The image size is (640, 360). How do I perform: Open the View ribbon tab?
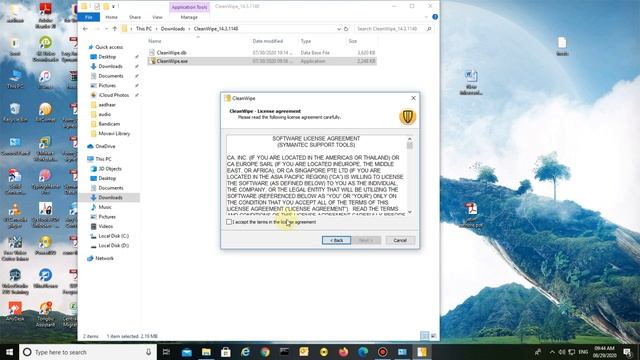157,17
